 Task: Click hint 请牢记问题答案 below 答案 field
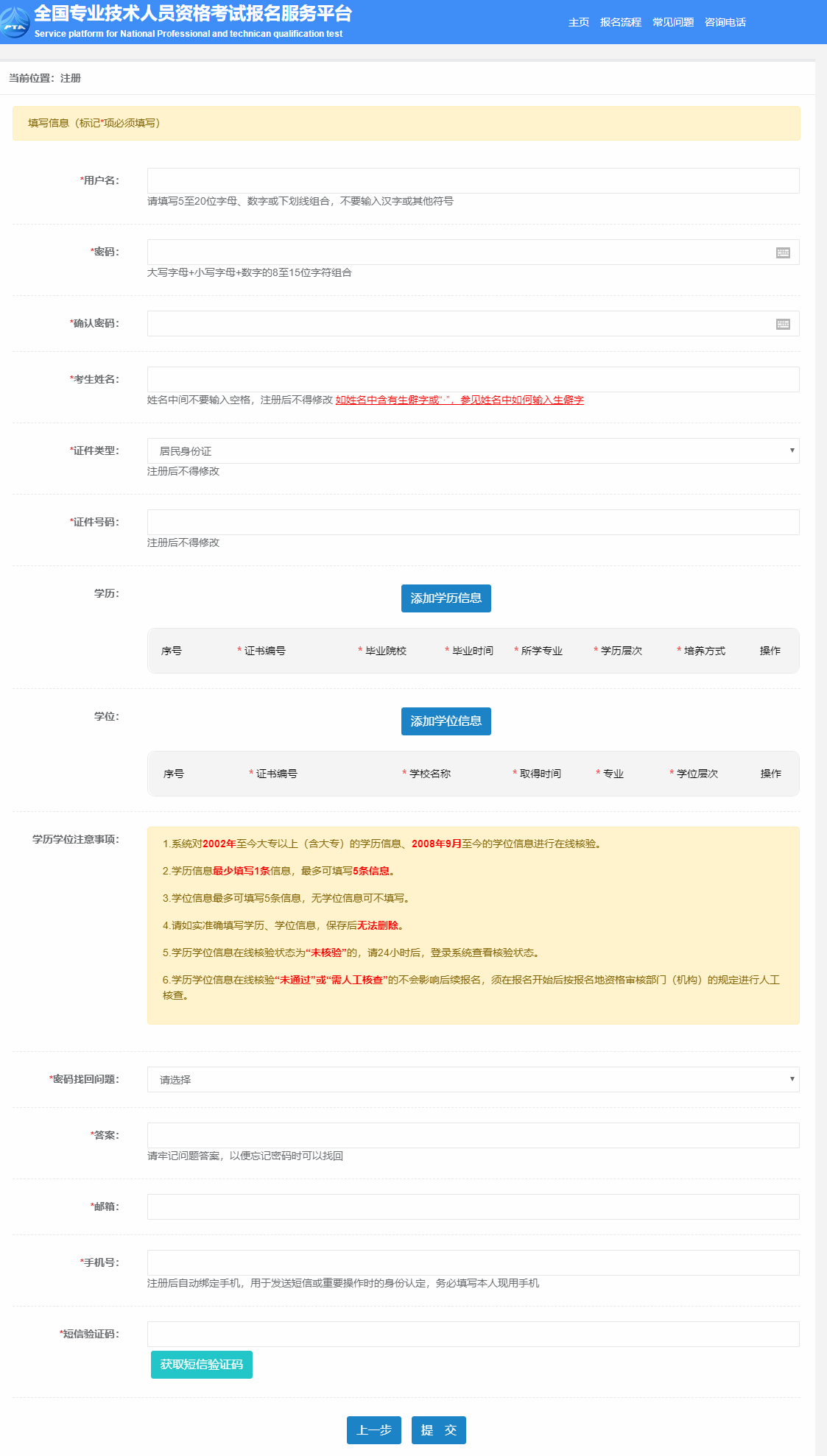tap(245, 1156)
